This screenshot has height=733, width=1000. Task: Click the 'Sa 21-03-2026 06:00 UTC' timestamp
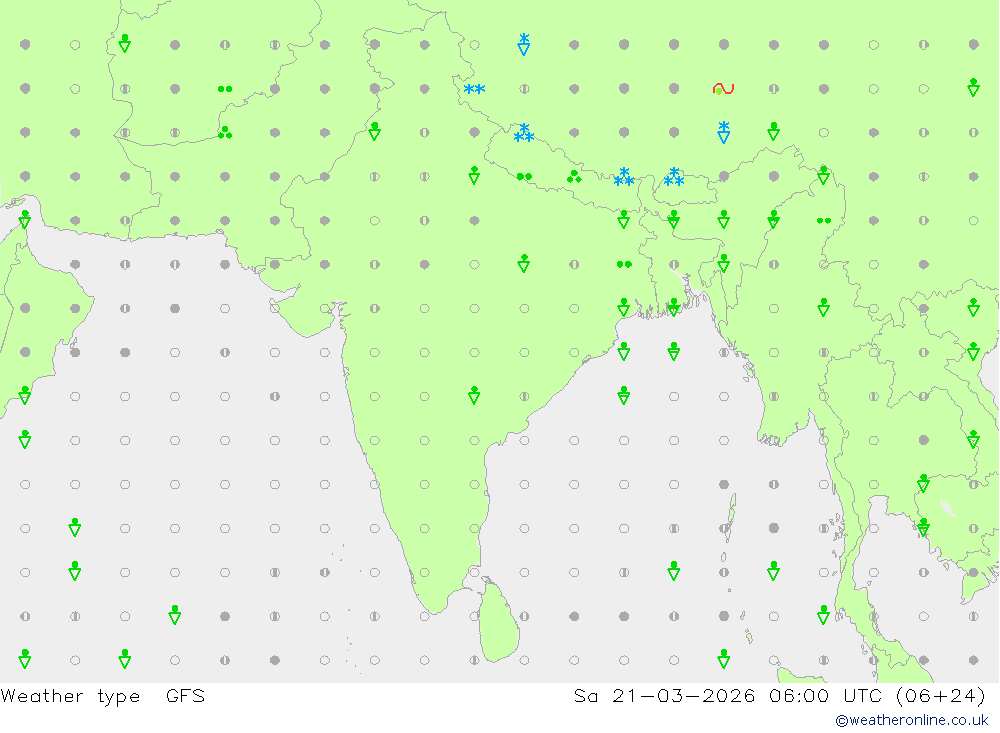point(728,695)
